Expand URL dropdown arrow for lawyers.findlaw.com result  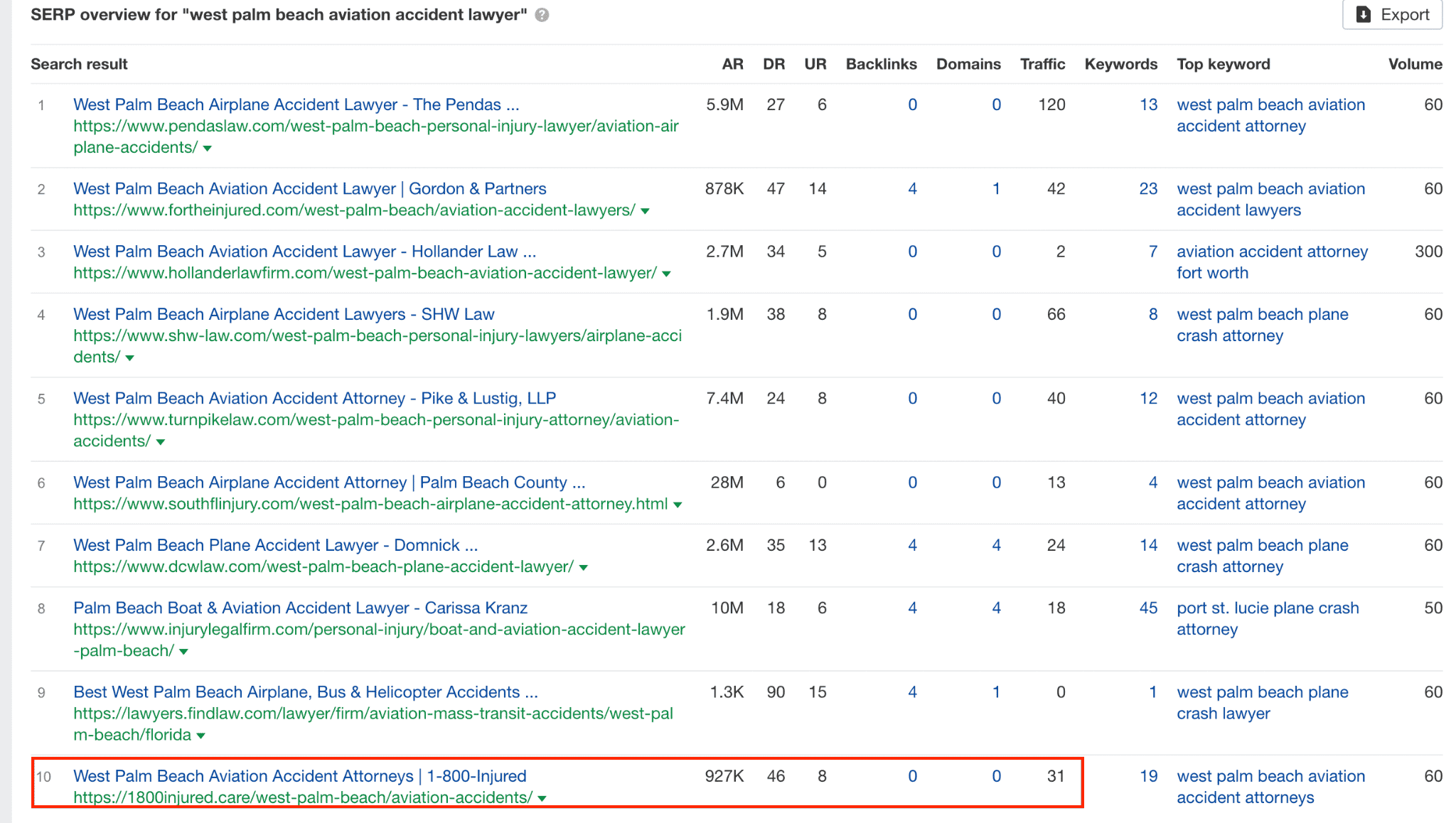coord(200,736)
